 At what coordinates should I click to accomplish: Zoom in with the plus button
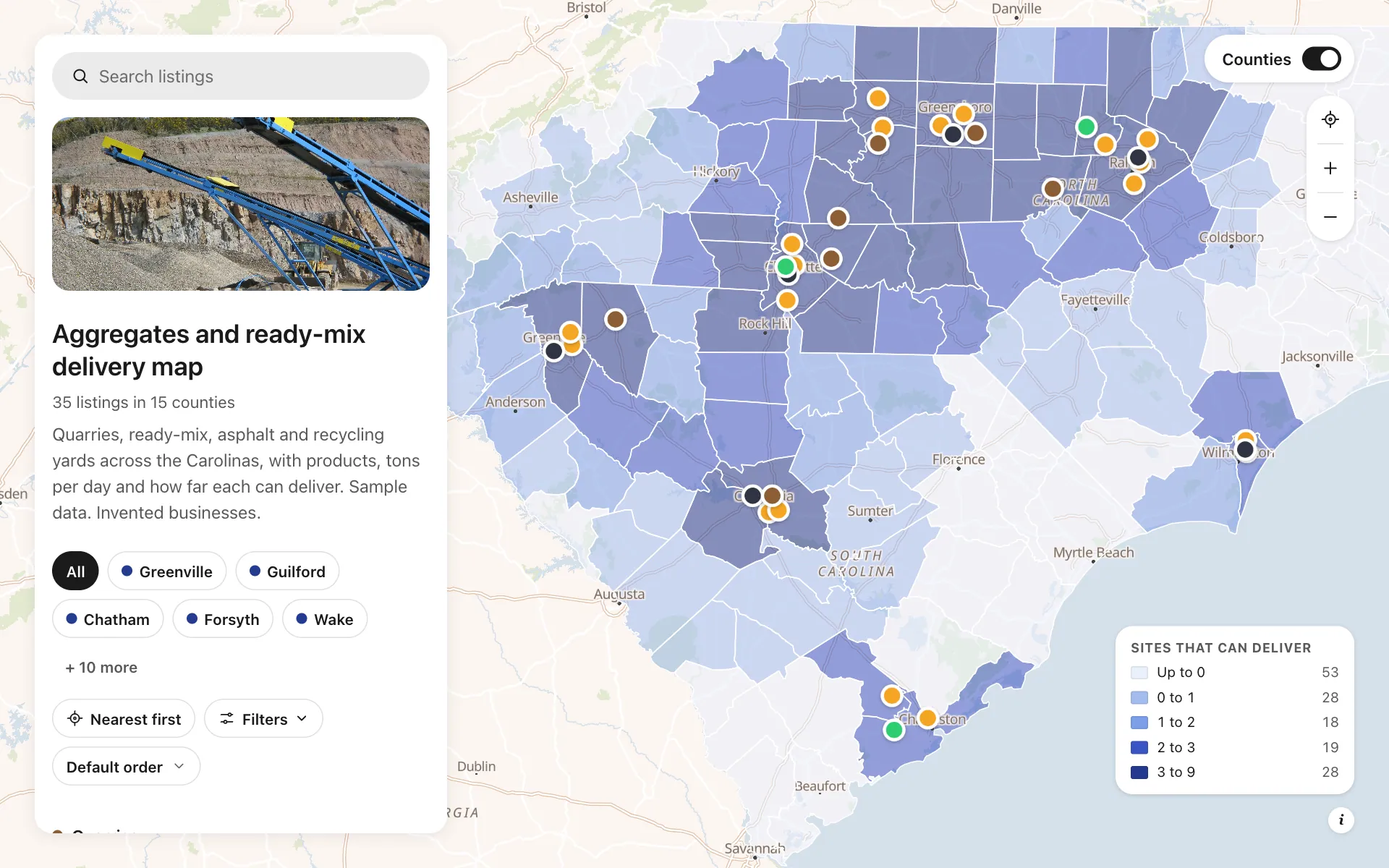[1330, 168]
